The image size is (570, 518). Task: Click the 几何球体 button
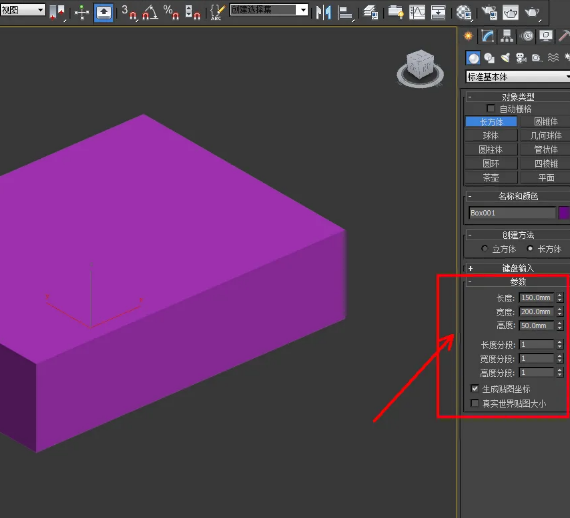point(545,136)
